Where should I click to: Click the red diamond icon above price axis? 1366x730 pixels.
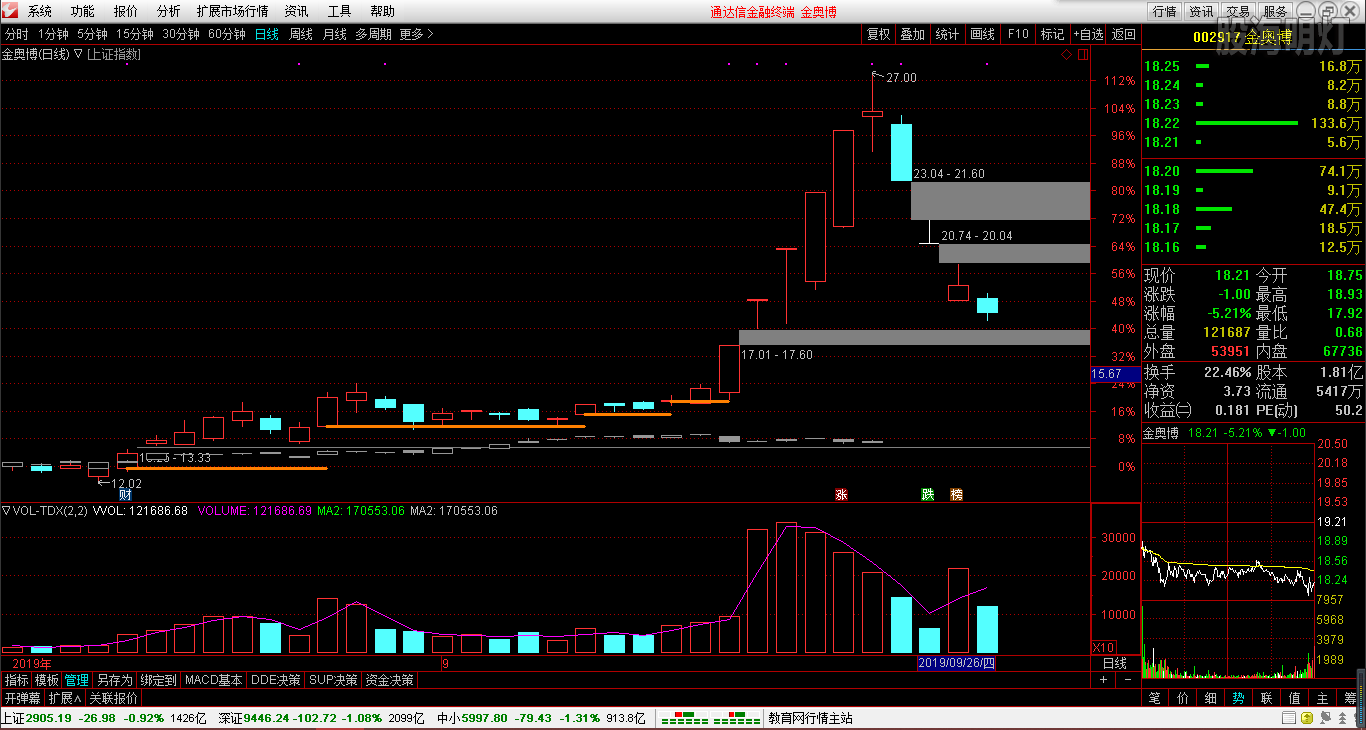[x=1067, y=55]
